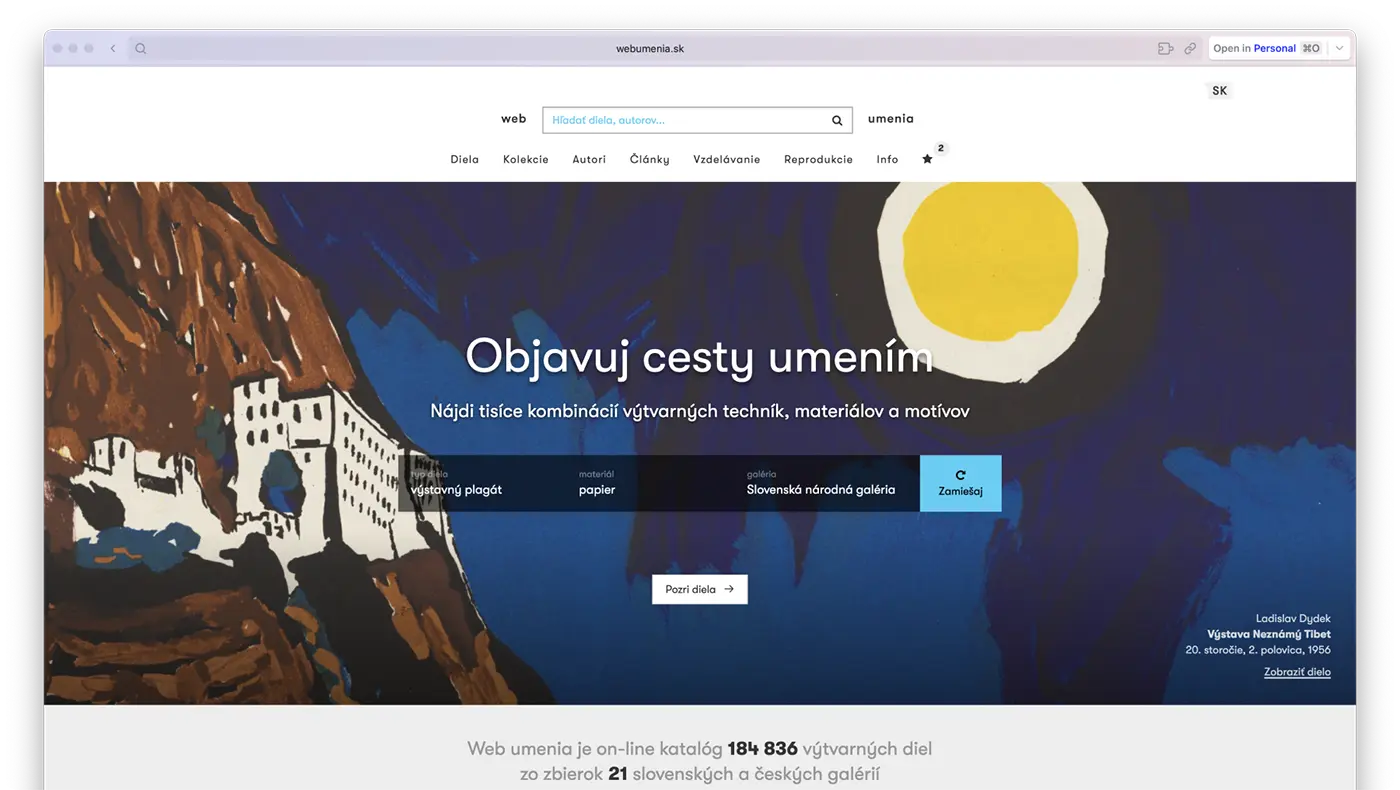Click the 'Pozri diela' button
The width and height of the screenshot is (1400, 790).
[699, 589]
